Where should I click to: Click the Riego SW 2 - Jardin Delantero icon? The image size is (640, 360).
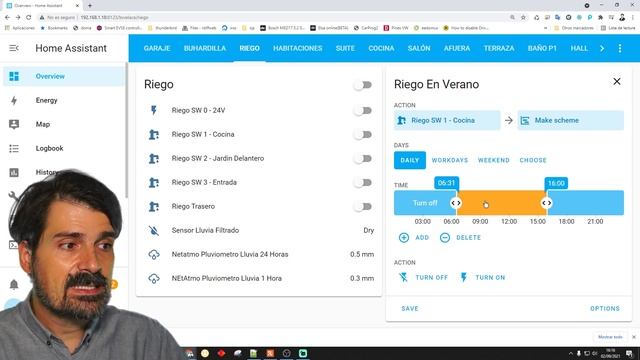154,158
